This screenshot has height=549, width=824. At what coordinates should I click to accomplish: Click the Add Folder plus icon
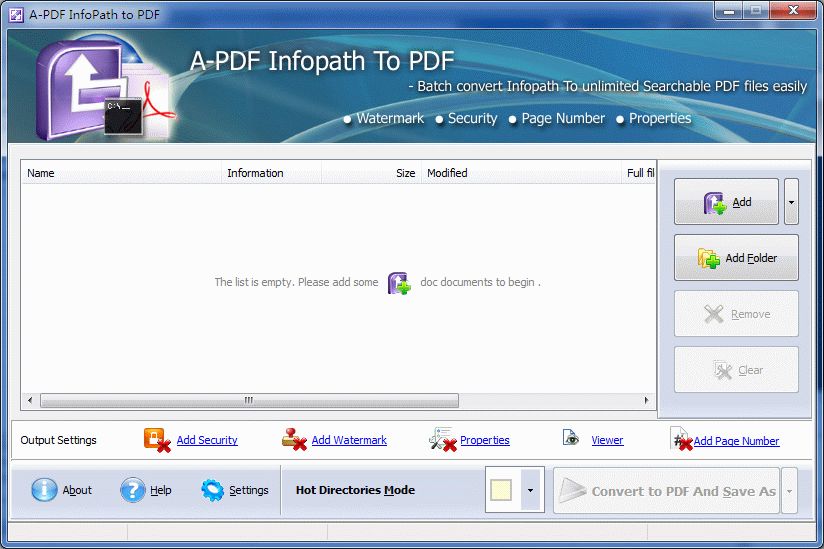(709, 258)
